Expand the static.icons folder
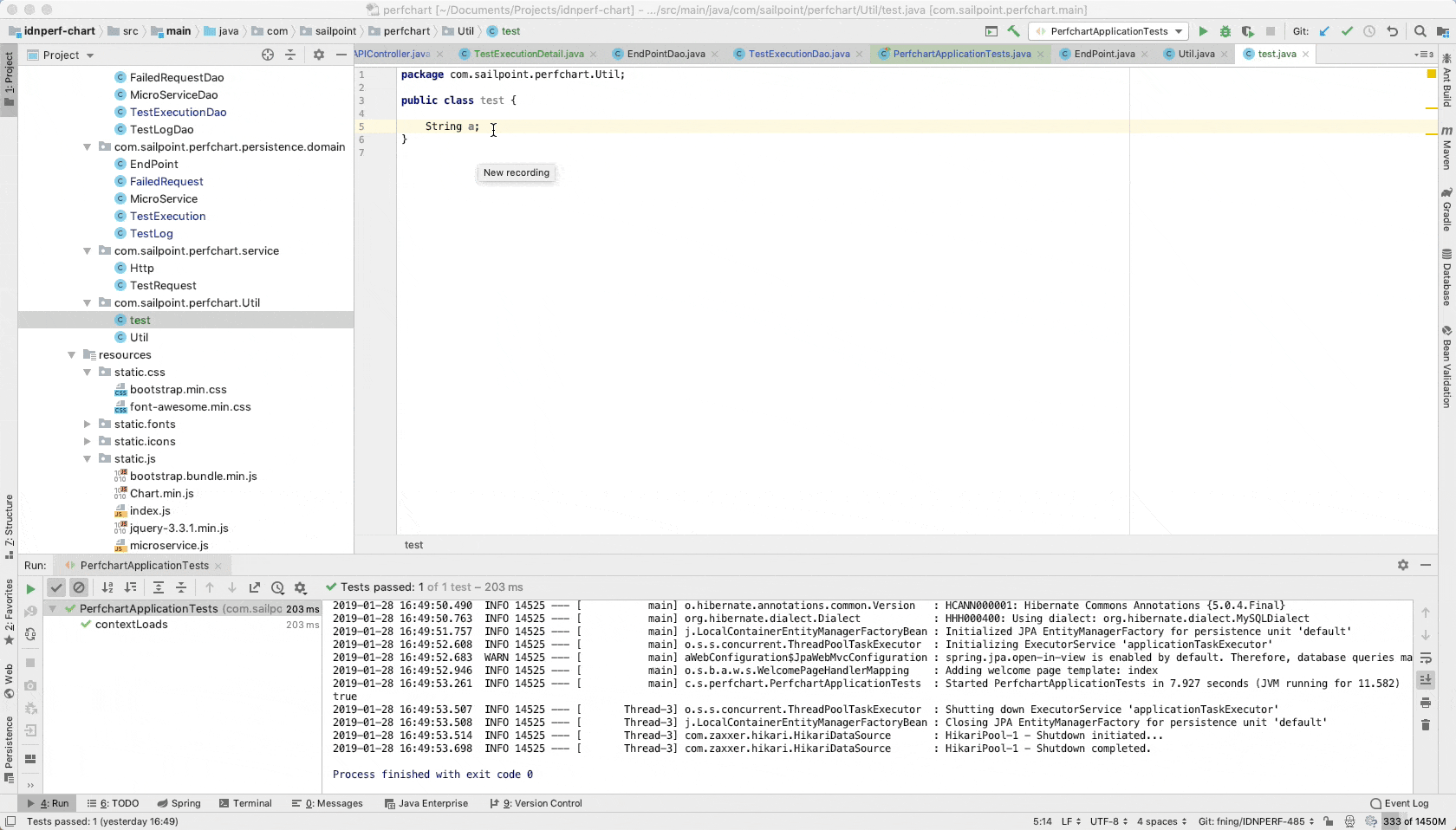 tap(87, 442)
